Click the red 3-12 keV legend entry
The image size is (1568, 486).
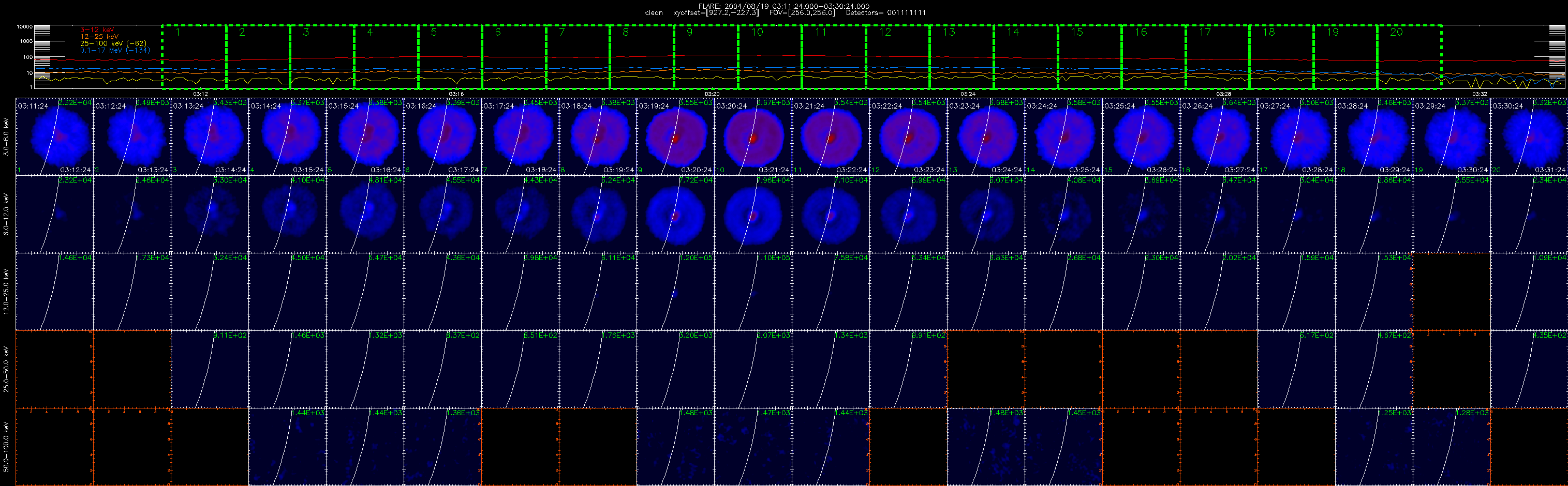tap(97, 30)
